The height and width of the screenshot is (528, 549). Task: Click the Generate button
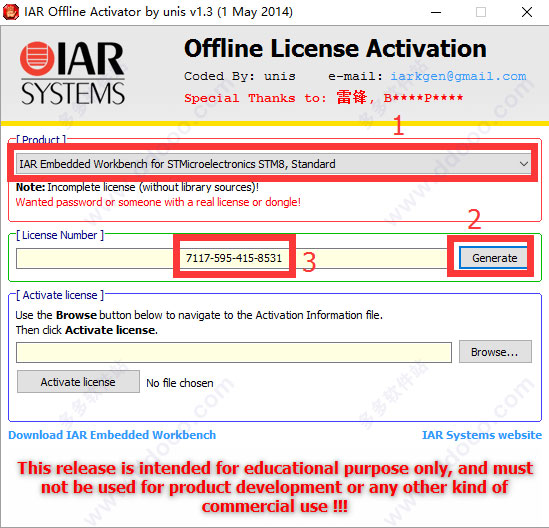click(493, 258)
